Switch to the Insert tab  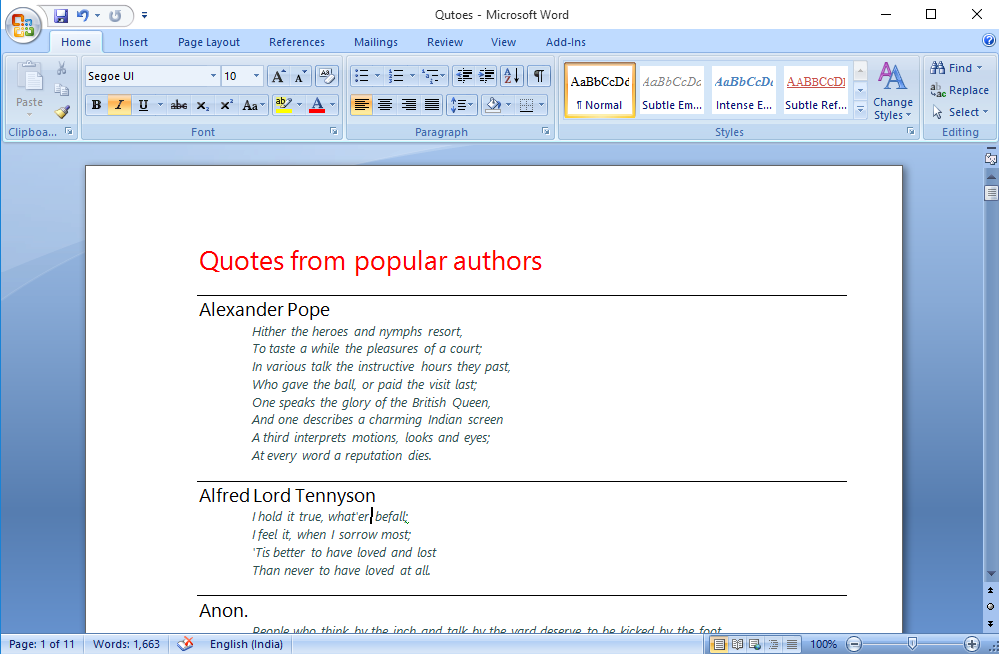coord(133,42)
